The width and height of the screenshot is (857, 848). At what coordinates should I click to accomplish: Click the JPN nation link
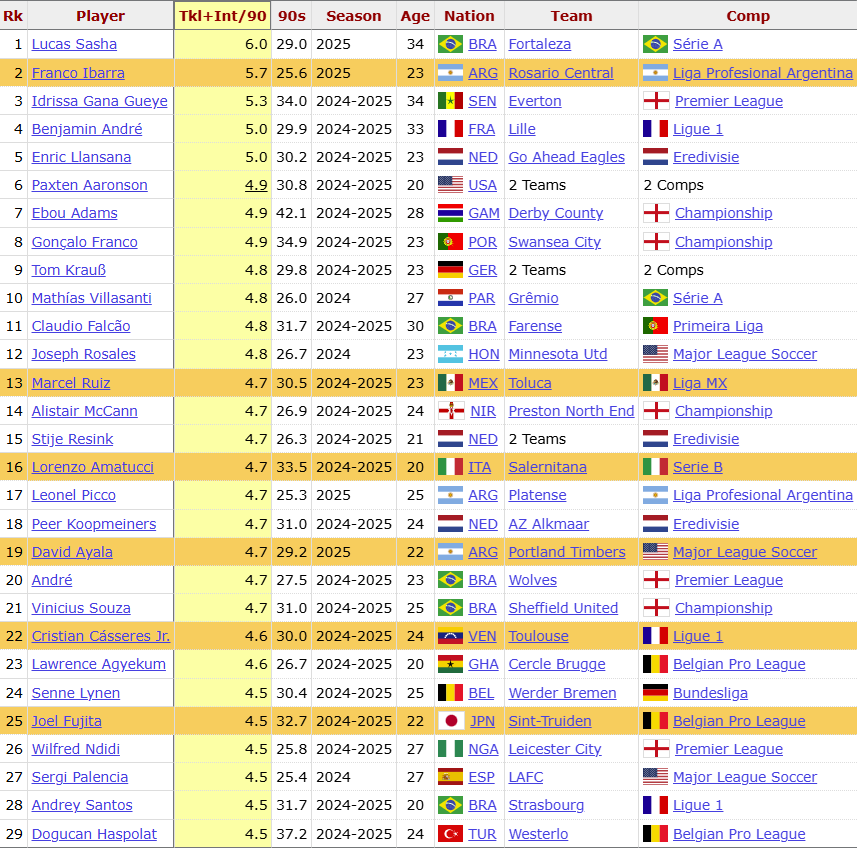[483, 721]
